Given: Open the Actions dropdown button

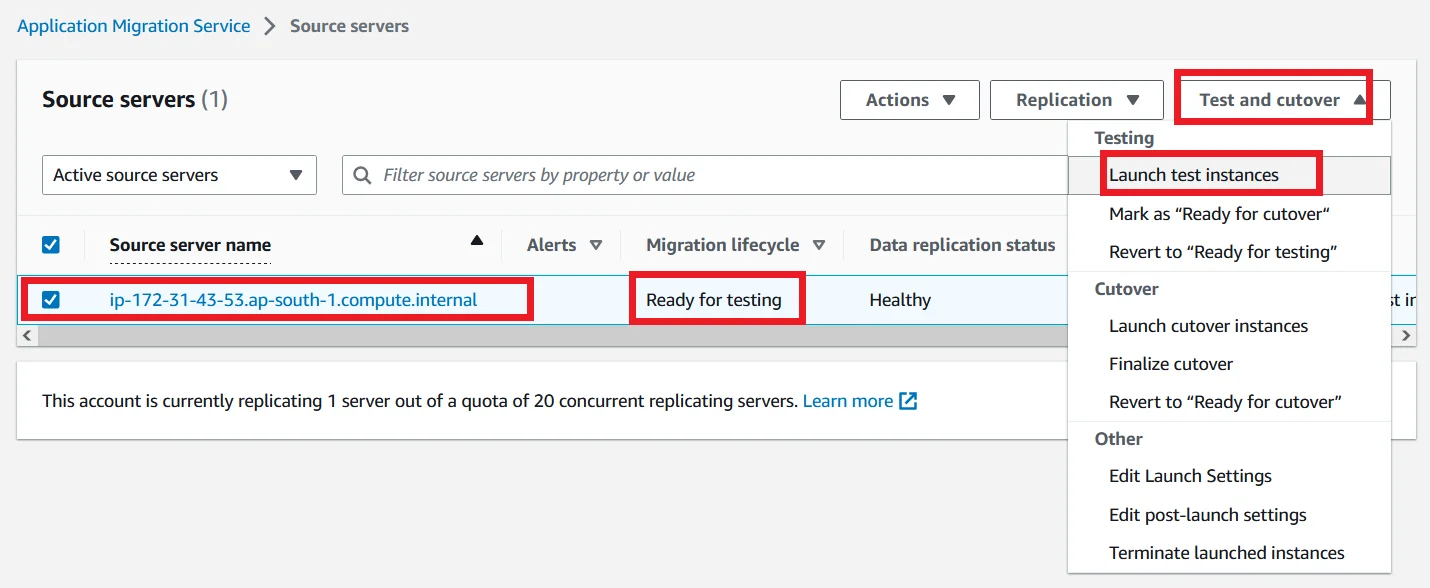Looking at the screenshot, I should tap(910, 100).
